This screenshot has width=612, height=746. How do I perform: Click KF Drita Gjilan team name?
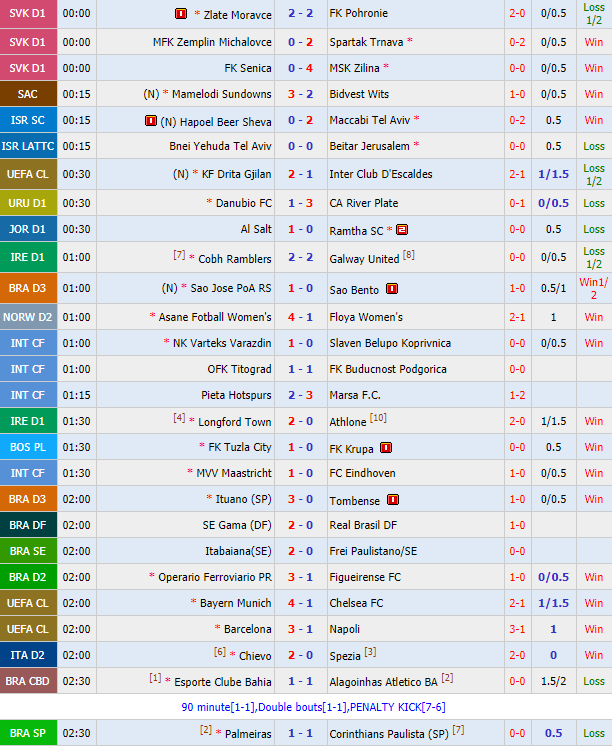[237, 174]
